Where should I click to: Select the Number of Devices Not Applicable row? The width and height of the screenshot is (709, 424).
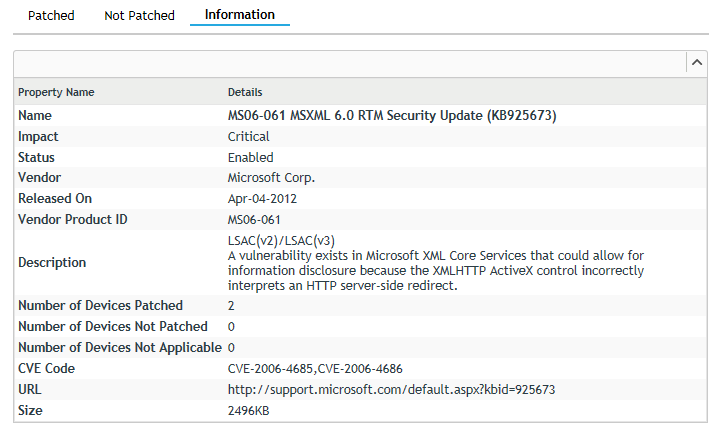[119, 348]
